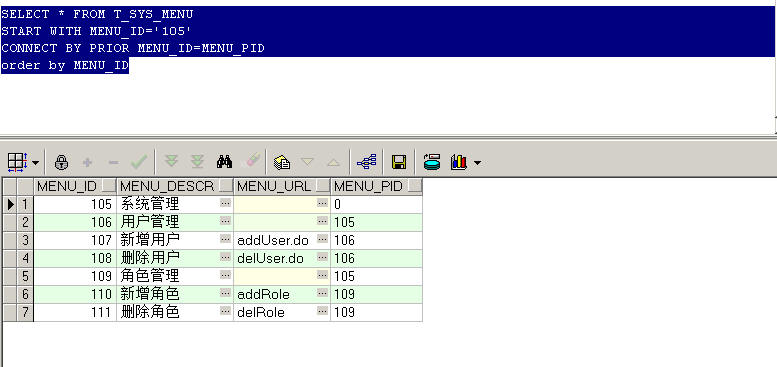Open ellipsis editor for addUser.do cell

click(x=323, y=239)
